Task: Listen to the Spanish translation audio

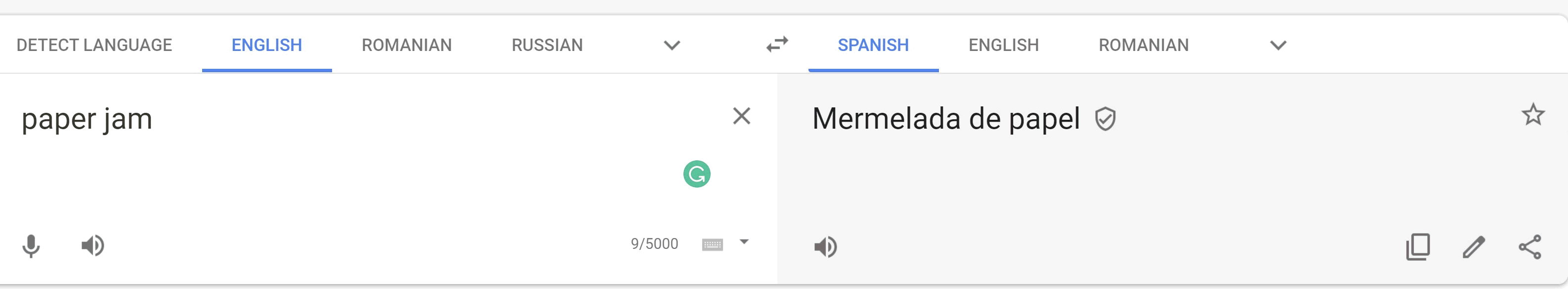Action: [x=825, y=247]
